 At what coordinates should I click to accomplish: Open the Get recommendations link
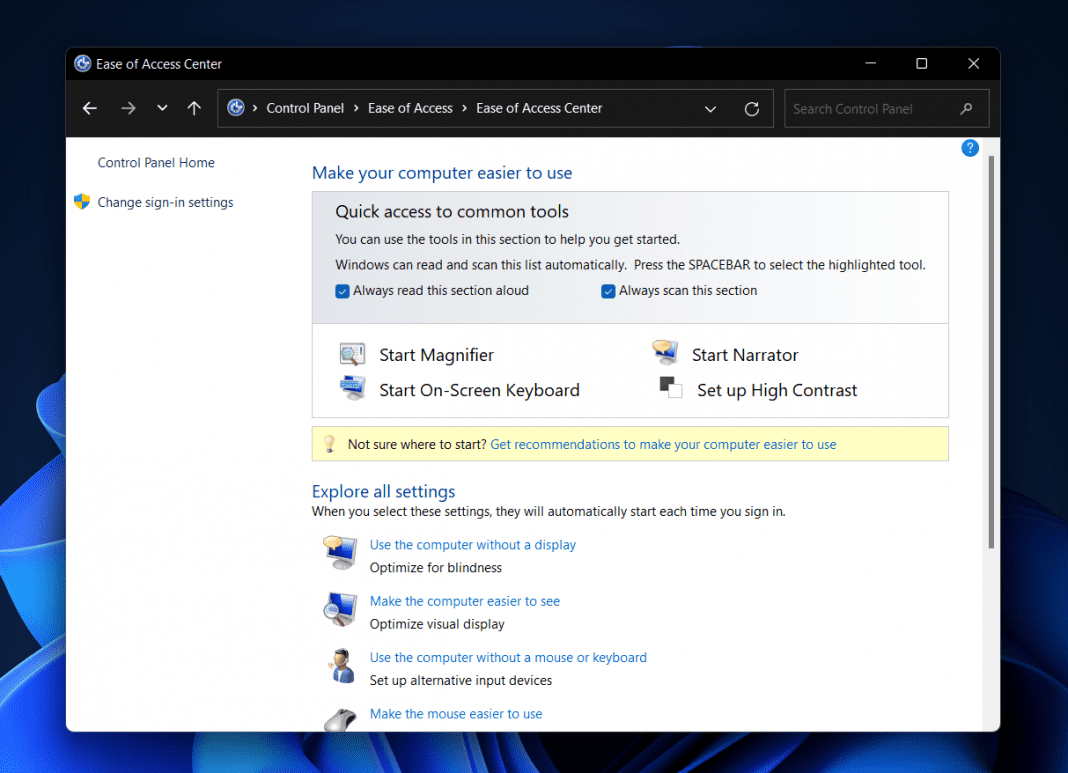[x=664, y=444]
